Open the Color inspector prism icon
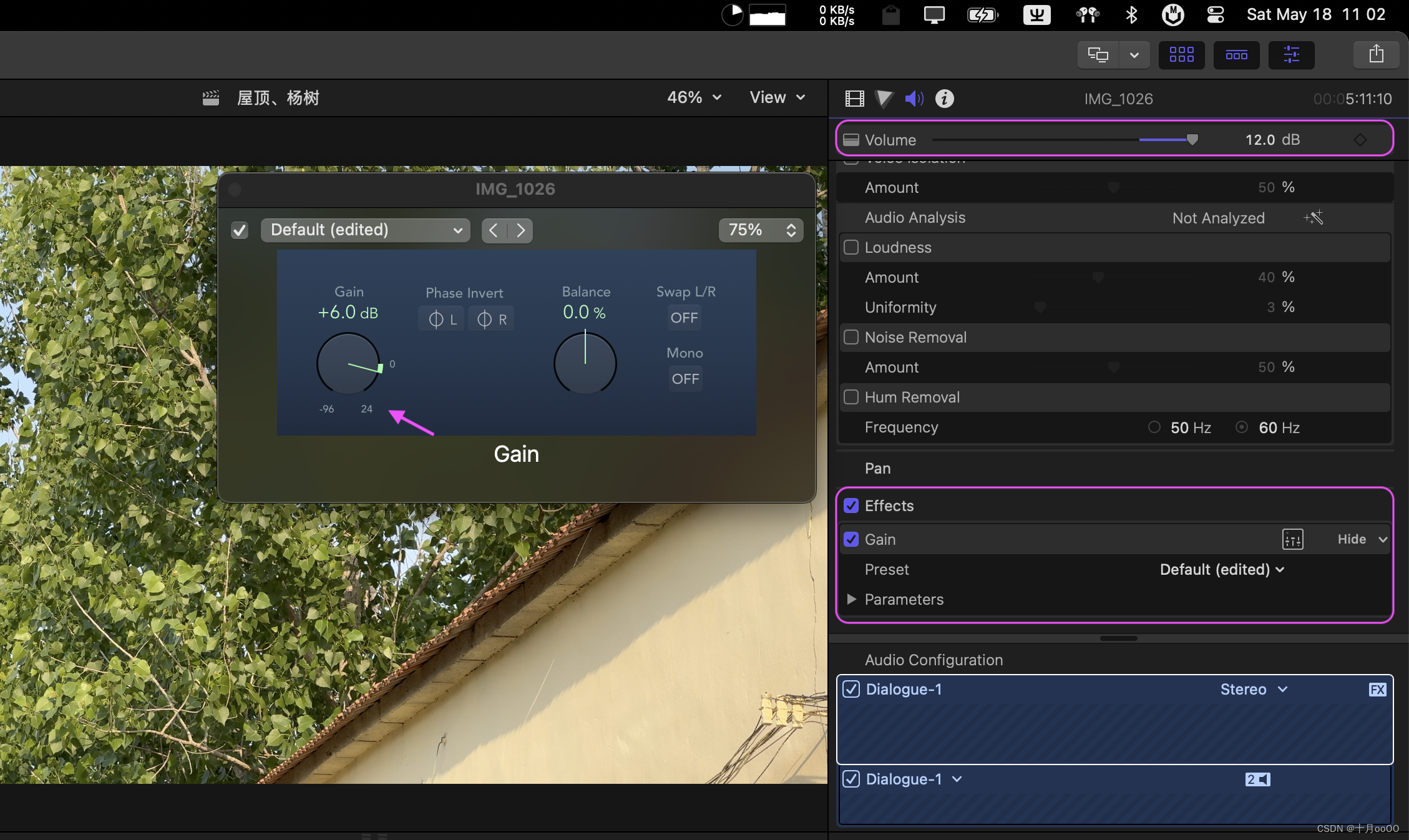Viewport: 1409px width, 840px height. (x=884, y=99)
